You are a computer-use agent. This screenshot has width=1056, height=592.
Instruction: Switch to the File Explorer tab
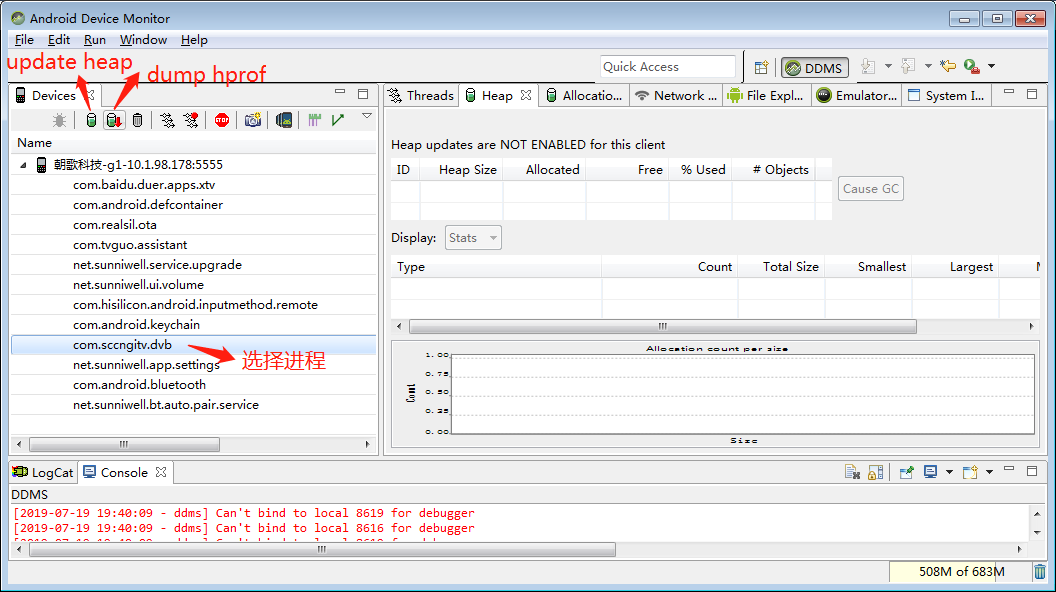(766, 96)
